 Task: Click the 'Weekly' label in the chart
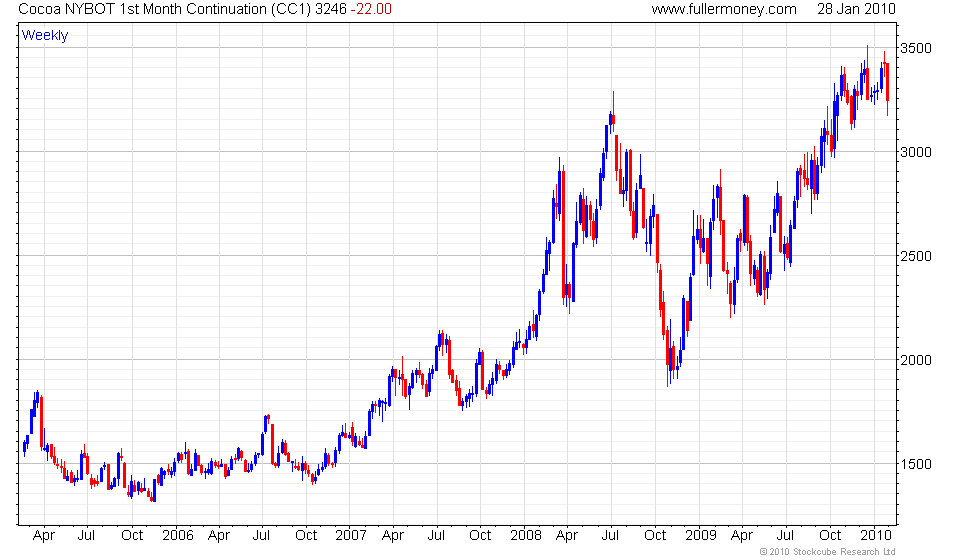45,36
